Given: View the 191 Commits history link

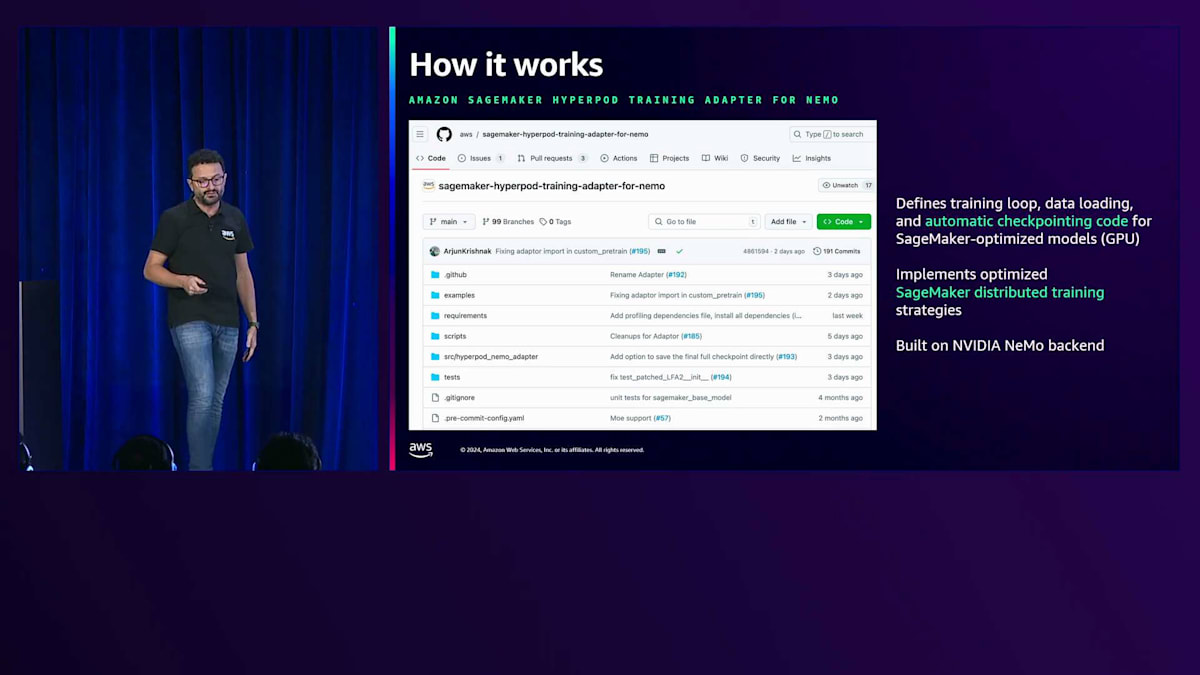Looking at the screenshot, I should [x=837, y=251].
